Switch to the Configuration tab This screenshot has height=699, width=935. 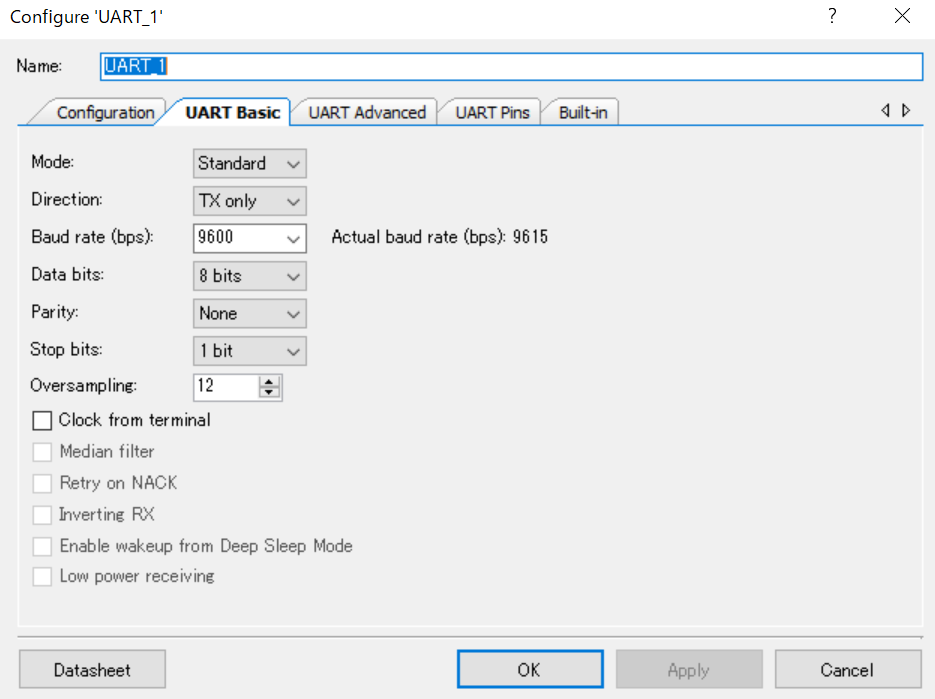coord(104,112)
